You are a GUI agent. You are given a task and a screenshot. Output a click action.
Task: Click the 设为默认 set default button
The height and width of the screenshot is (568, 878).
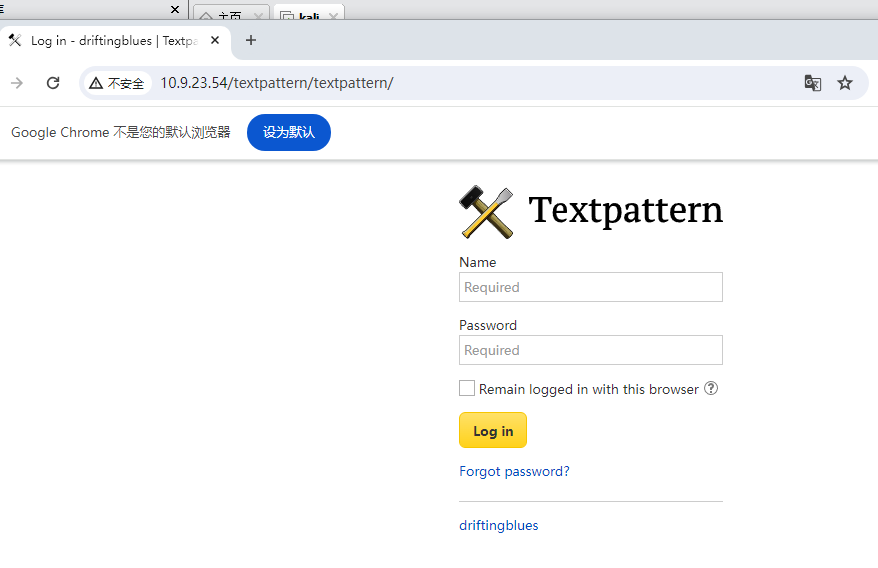pos(289,132)
